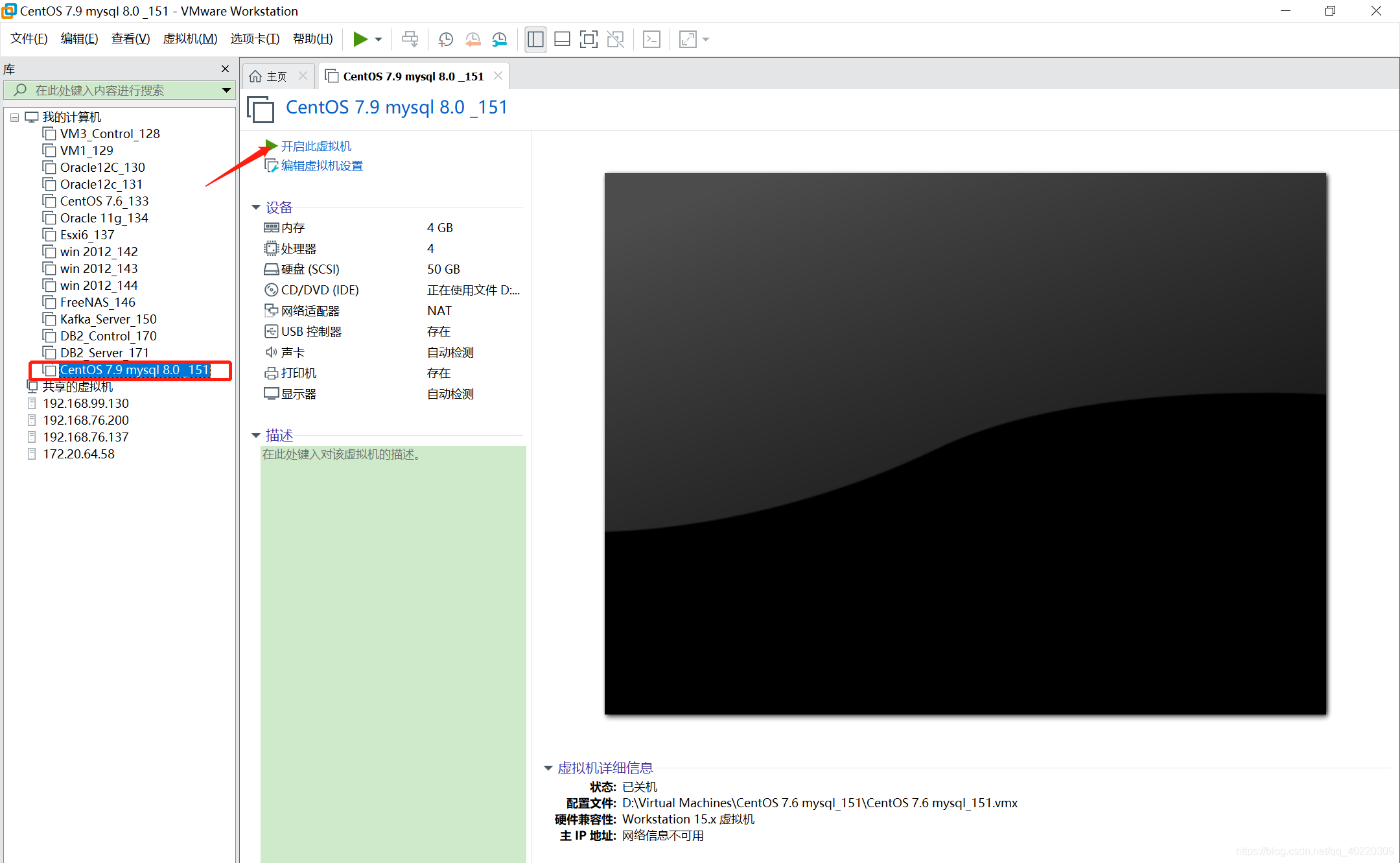Take a snapshot of this virtual machine
The width and height of the screenshot is (1400, 863).
click(x=446, y=40)
